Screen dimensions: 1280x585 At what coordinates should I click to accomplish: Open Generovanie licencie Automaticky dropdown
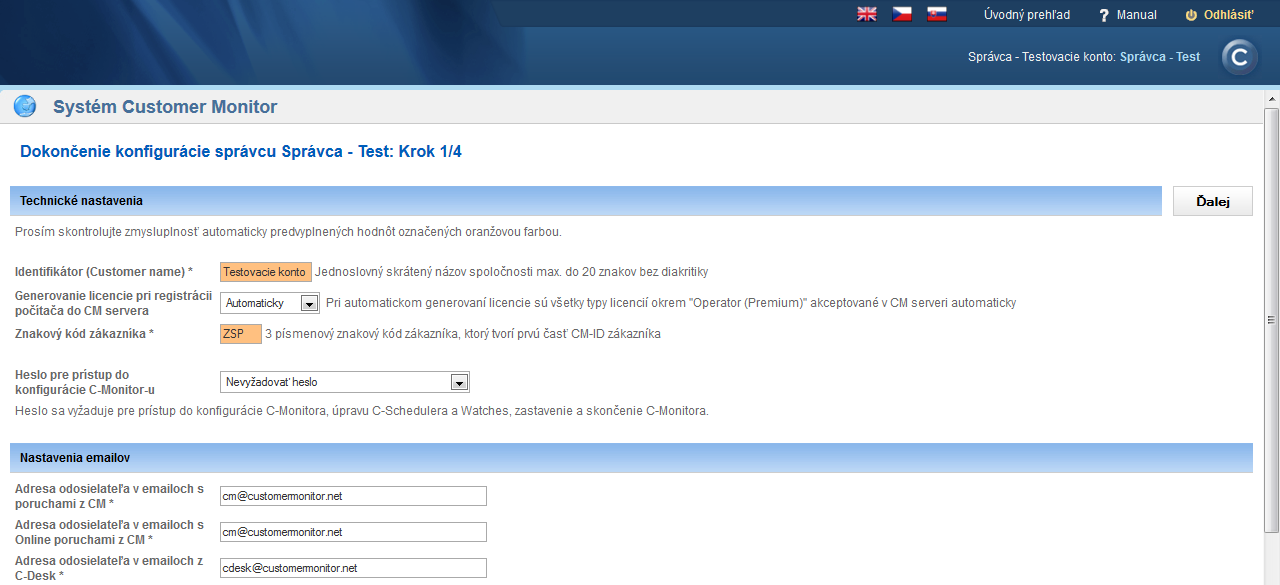pyautogui.click(x=270, y=303)
